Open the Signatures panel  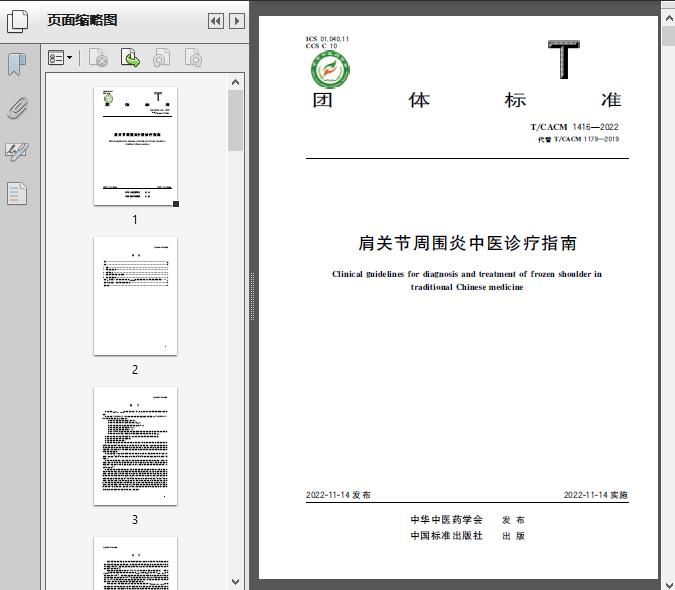point(17,151)
